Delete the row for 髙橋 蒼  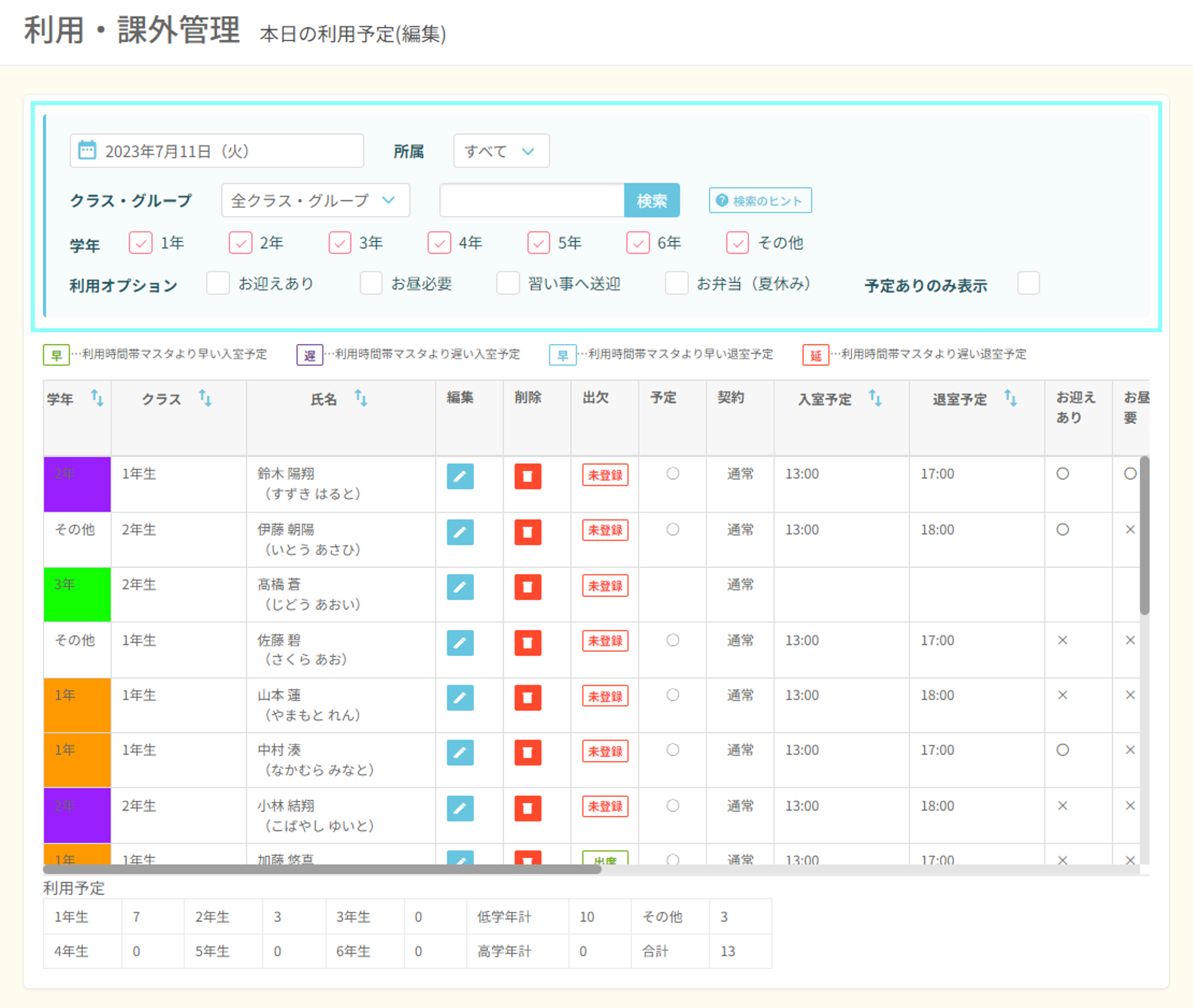tap(528, 587)
